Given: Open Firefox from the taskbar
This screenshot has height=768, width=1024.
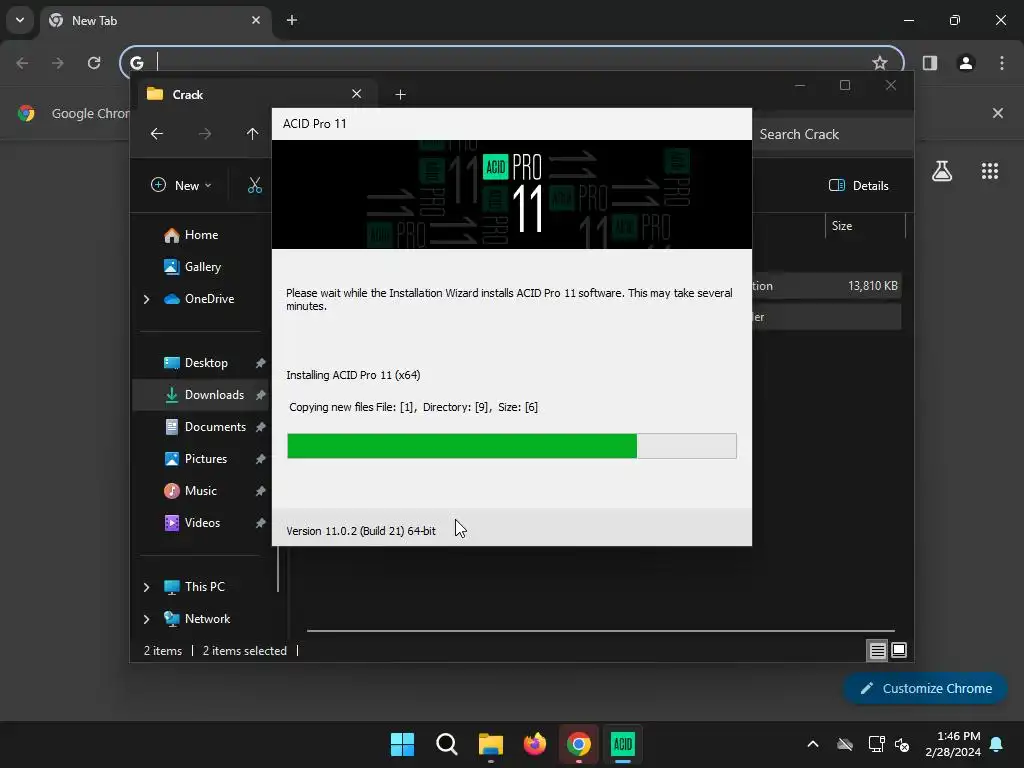Looking at the screenshot, I should 535,744.
